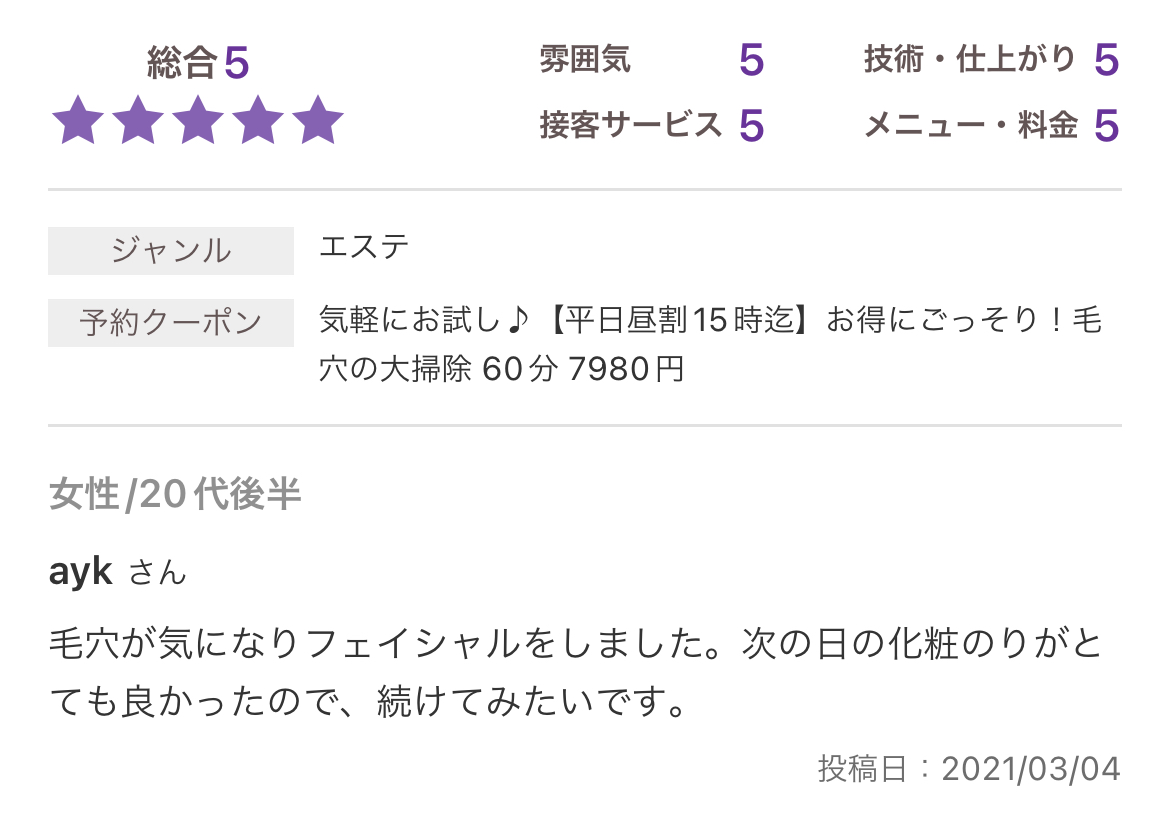Viewport: 1170px width, 832px height.
Task: Select the 技術・仕上がり rating label
Action: tap(969, 61)
